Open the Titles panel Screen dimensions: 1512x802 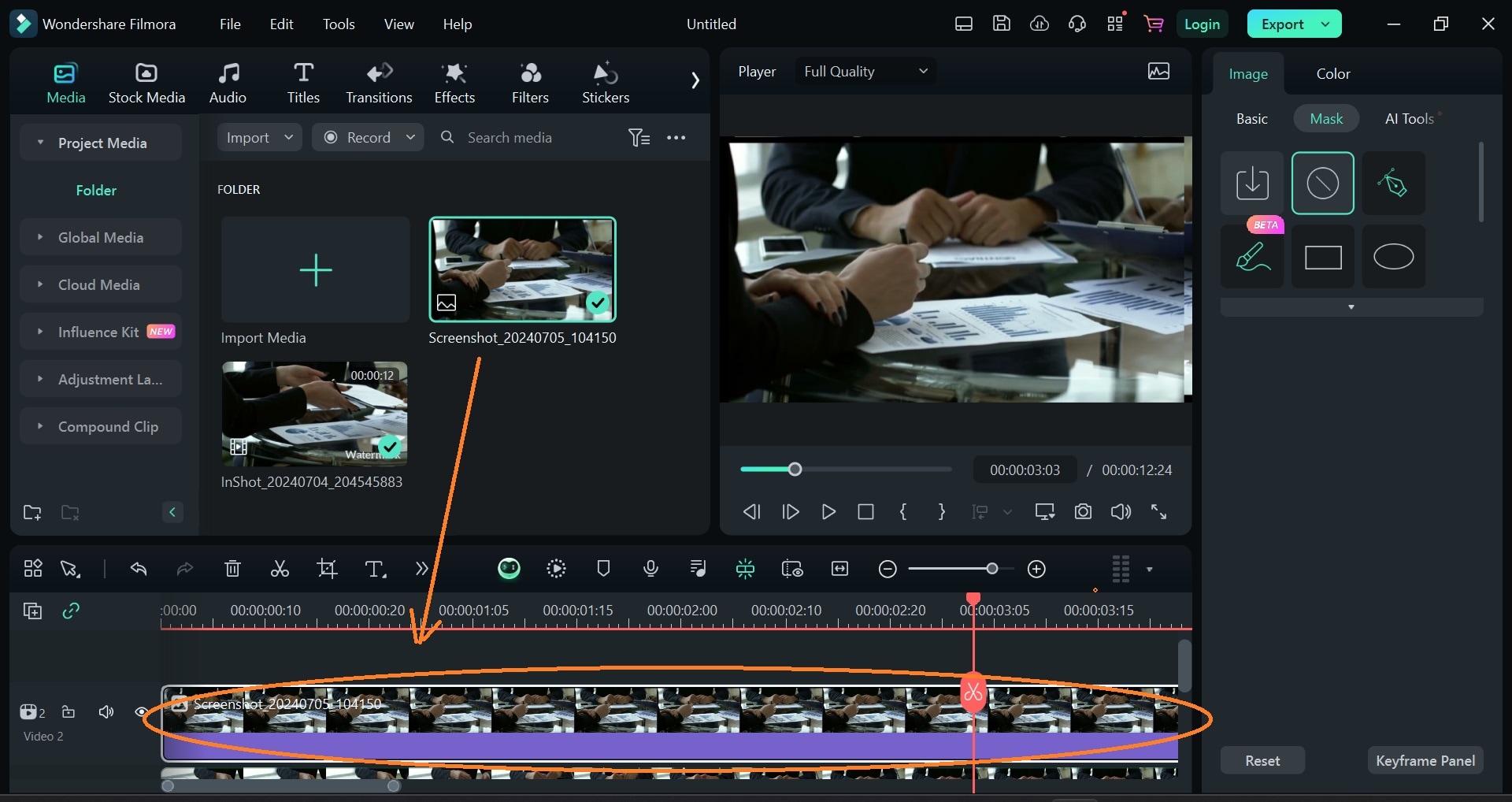[x=303, y=83]
